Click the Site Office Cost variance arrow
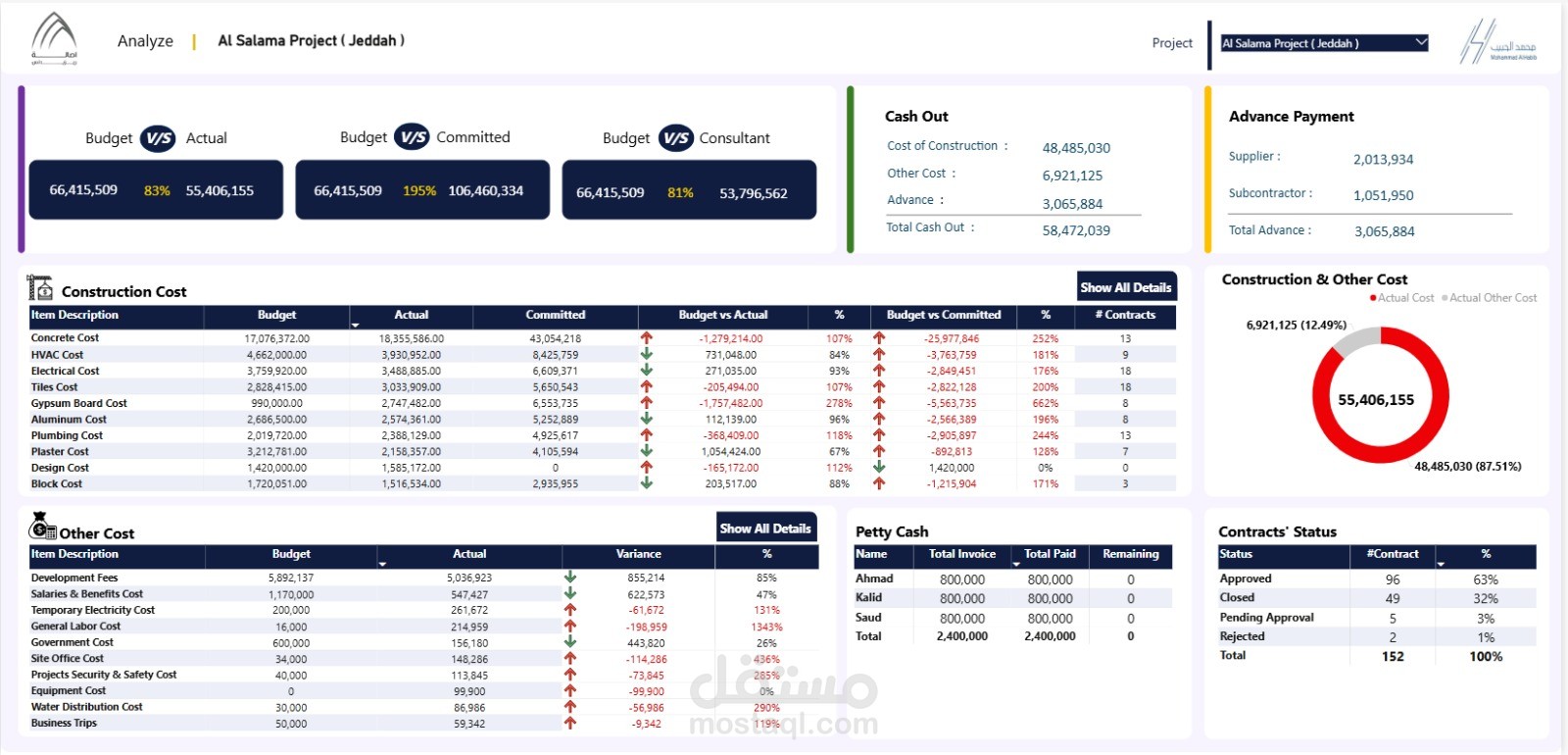This screenshot has height=755, width=1568. 570,658
